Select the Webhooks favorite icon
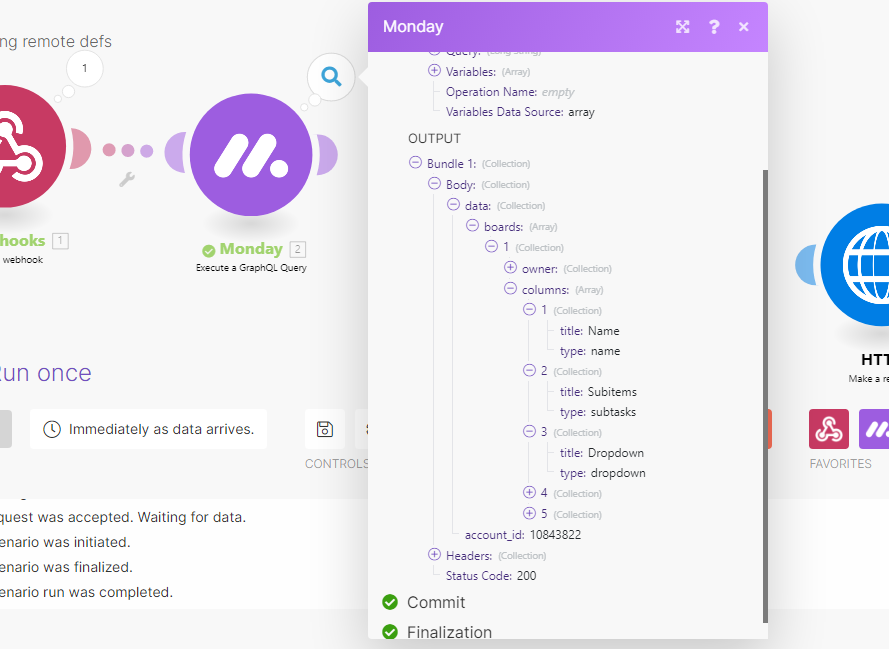 [829, 429]
